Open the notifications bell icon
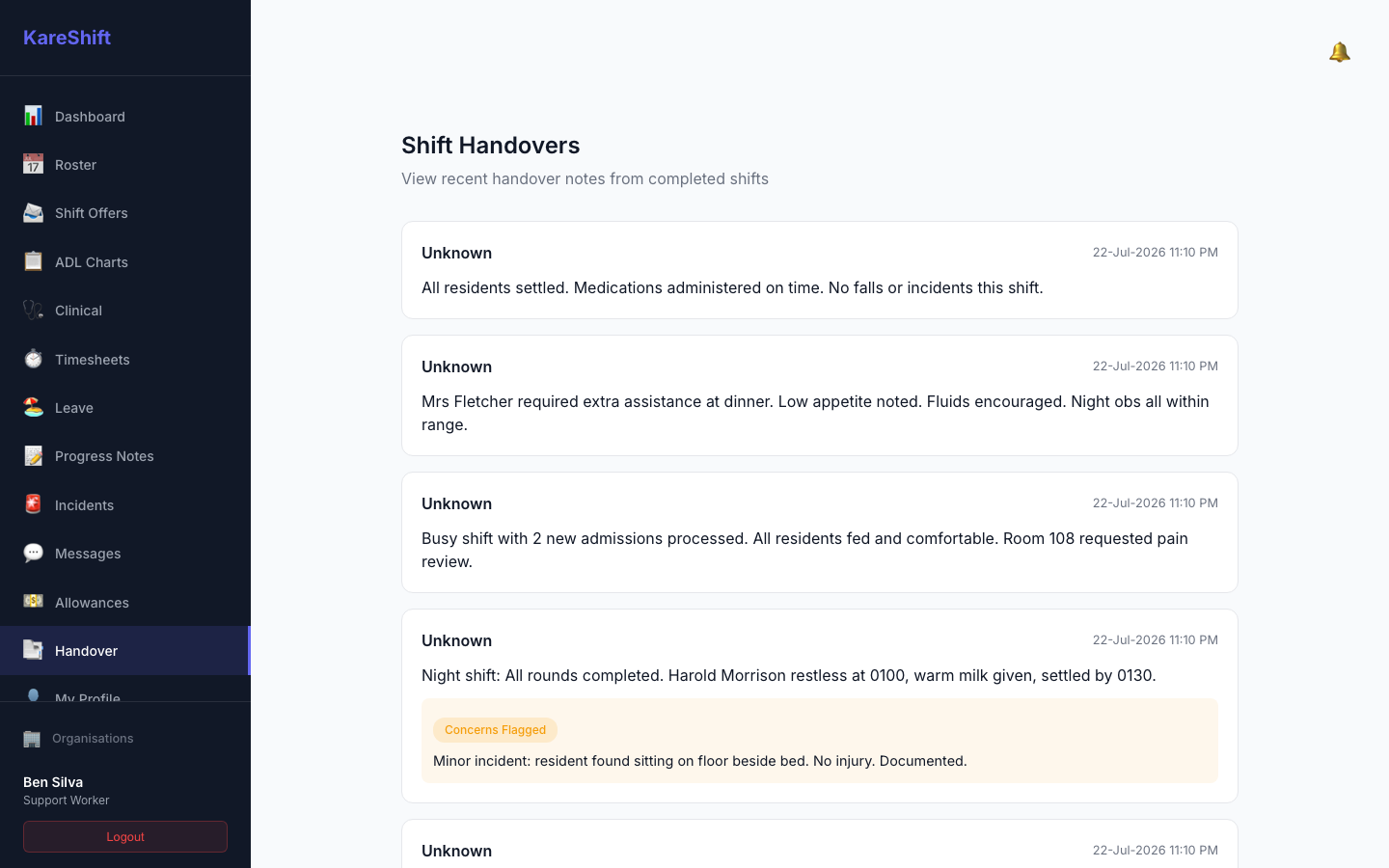This screenshot has width=1389, height=868. pos(1339,52)
